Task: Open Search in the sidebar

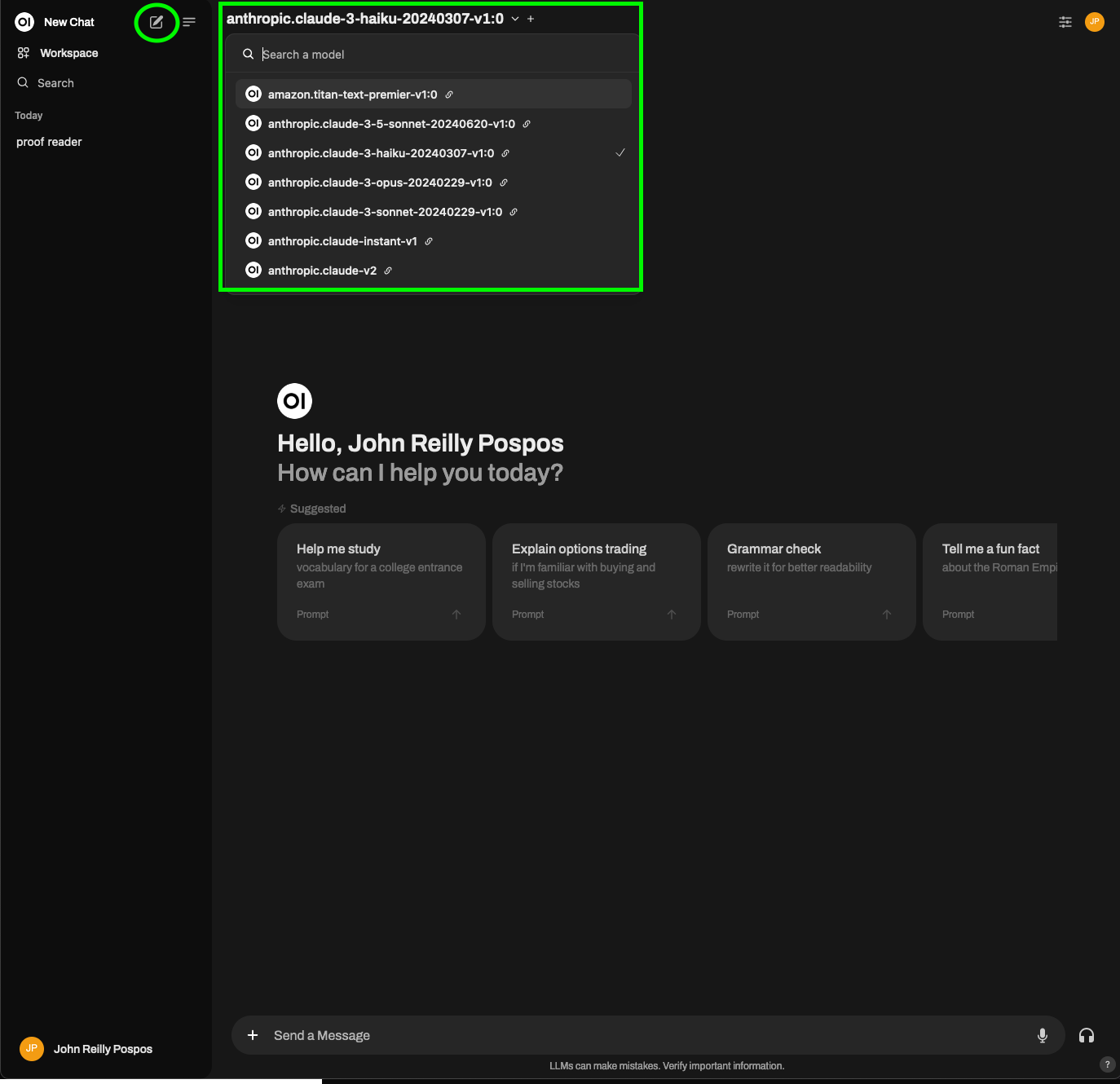Action: coord(46,83)
